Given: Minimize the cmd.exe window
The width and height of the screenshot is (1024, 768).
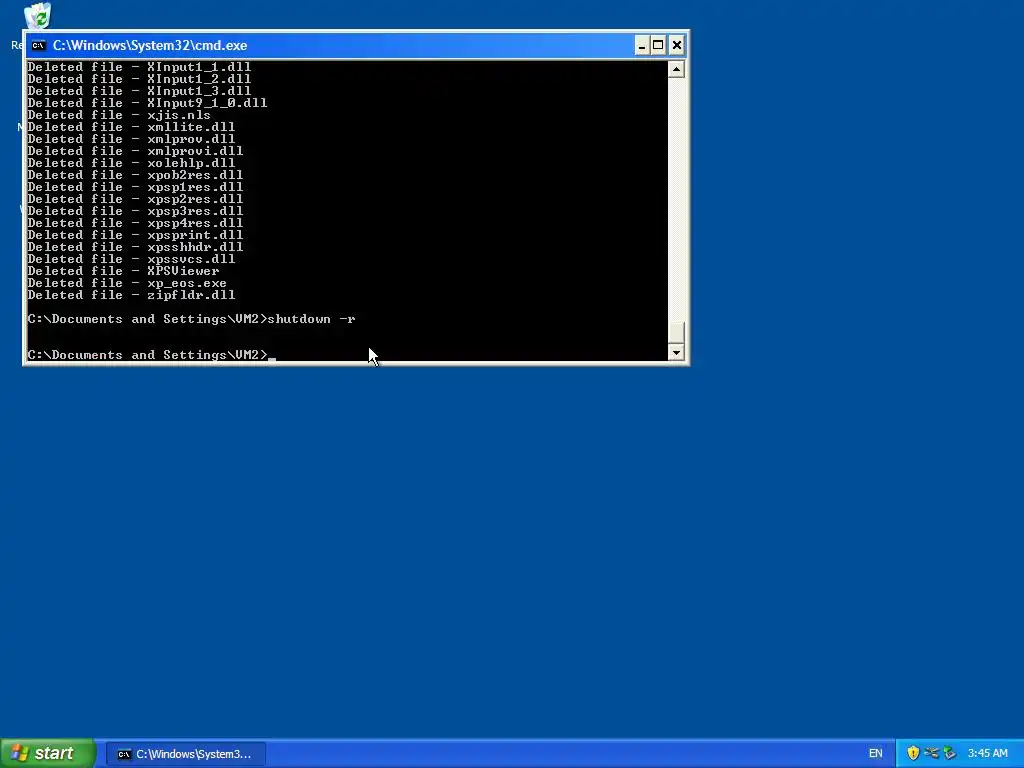Looking at the screenshot, I should point(641,45).
